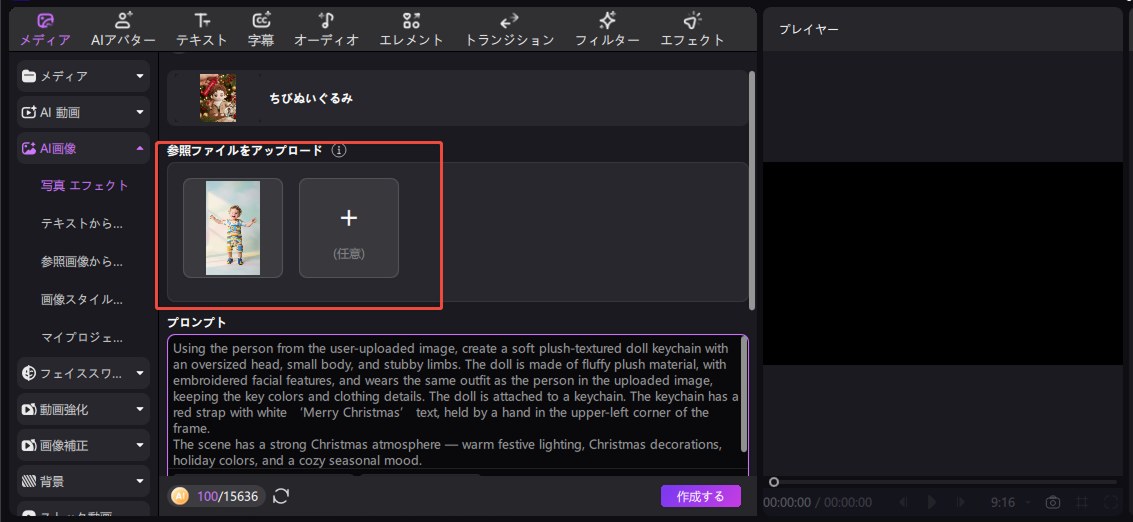Open the AIアバター tab
The image size is (1133, 522).
coord(122,29)
